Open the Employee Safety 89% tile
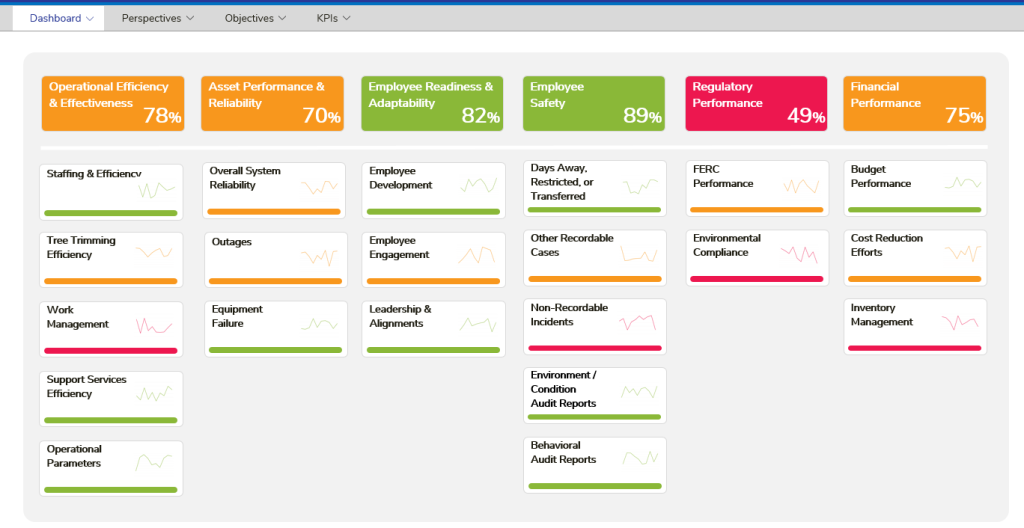The image size is (1024, 528). click(594, 103)
